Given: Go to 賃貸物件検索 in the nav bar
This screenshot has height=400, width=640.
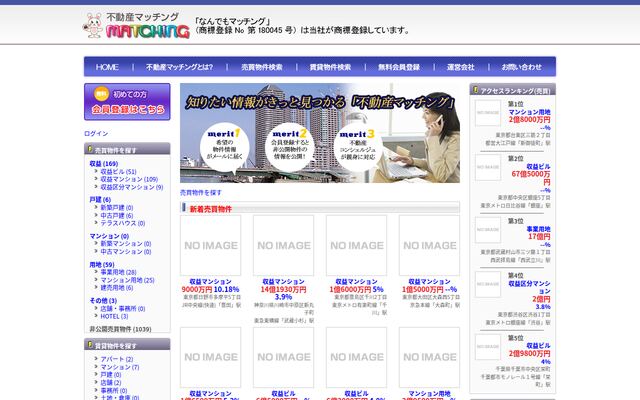Looking at the screenshot, I should pos(330,67).
